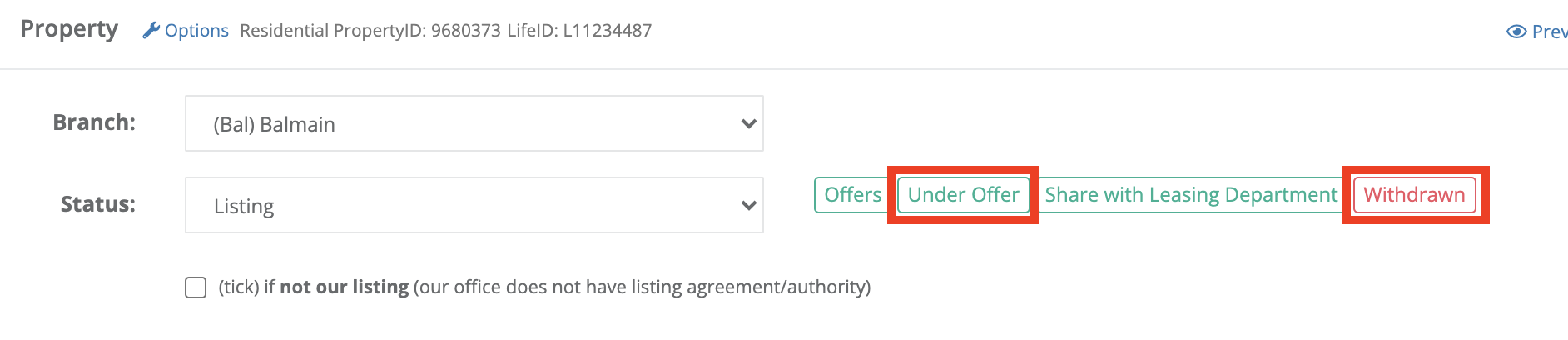This screenshot has height=340, width=1568.
Task: Tick the not our listing checkbox
Action: coord(196,287)
